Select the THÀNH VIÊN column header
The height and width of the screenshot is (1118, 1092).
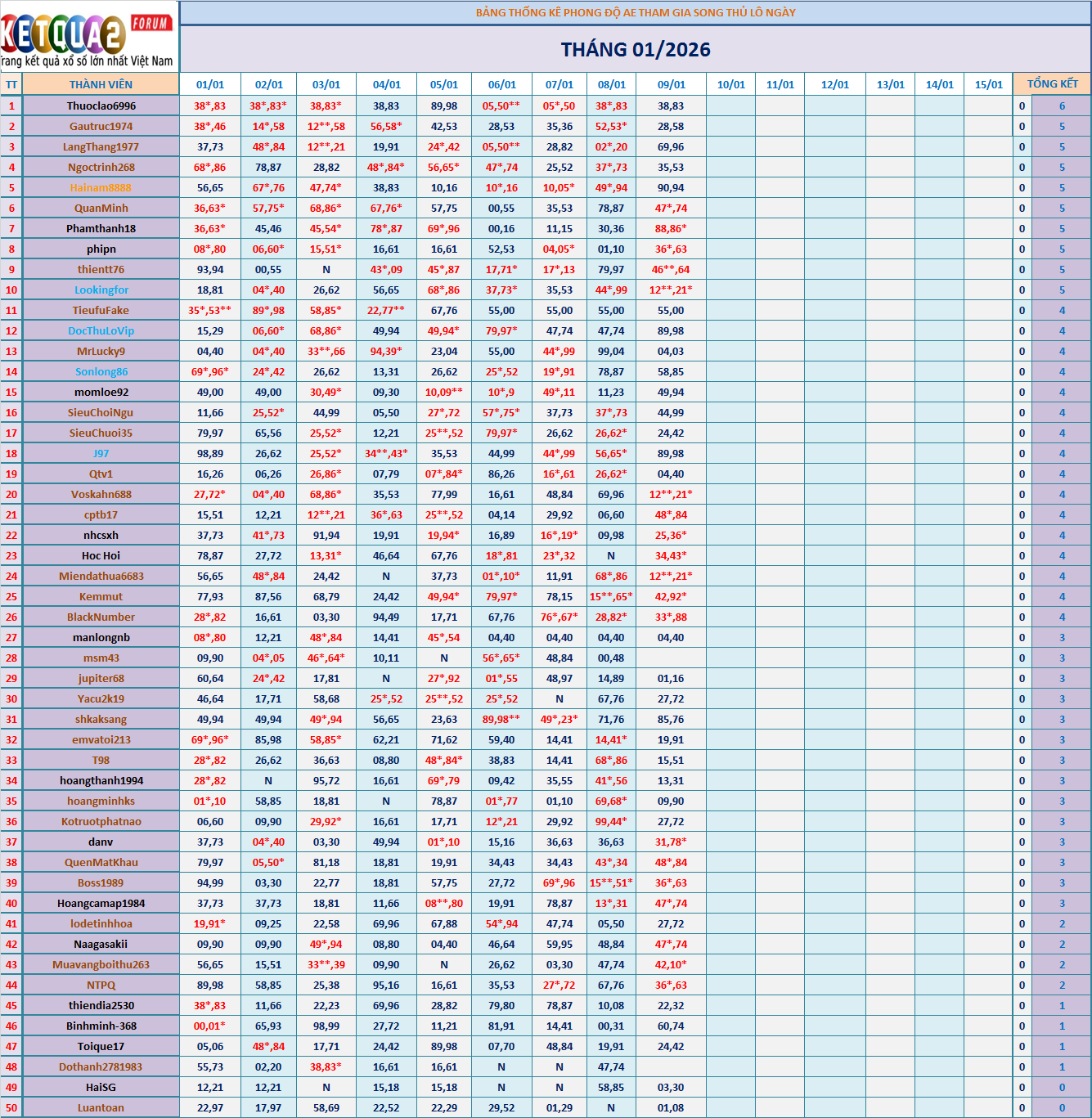(x=101, y=84)
